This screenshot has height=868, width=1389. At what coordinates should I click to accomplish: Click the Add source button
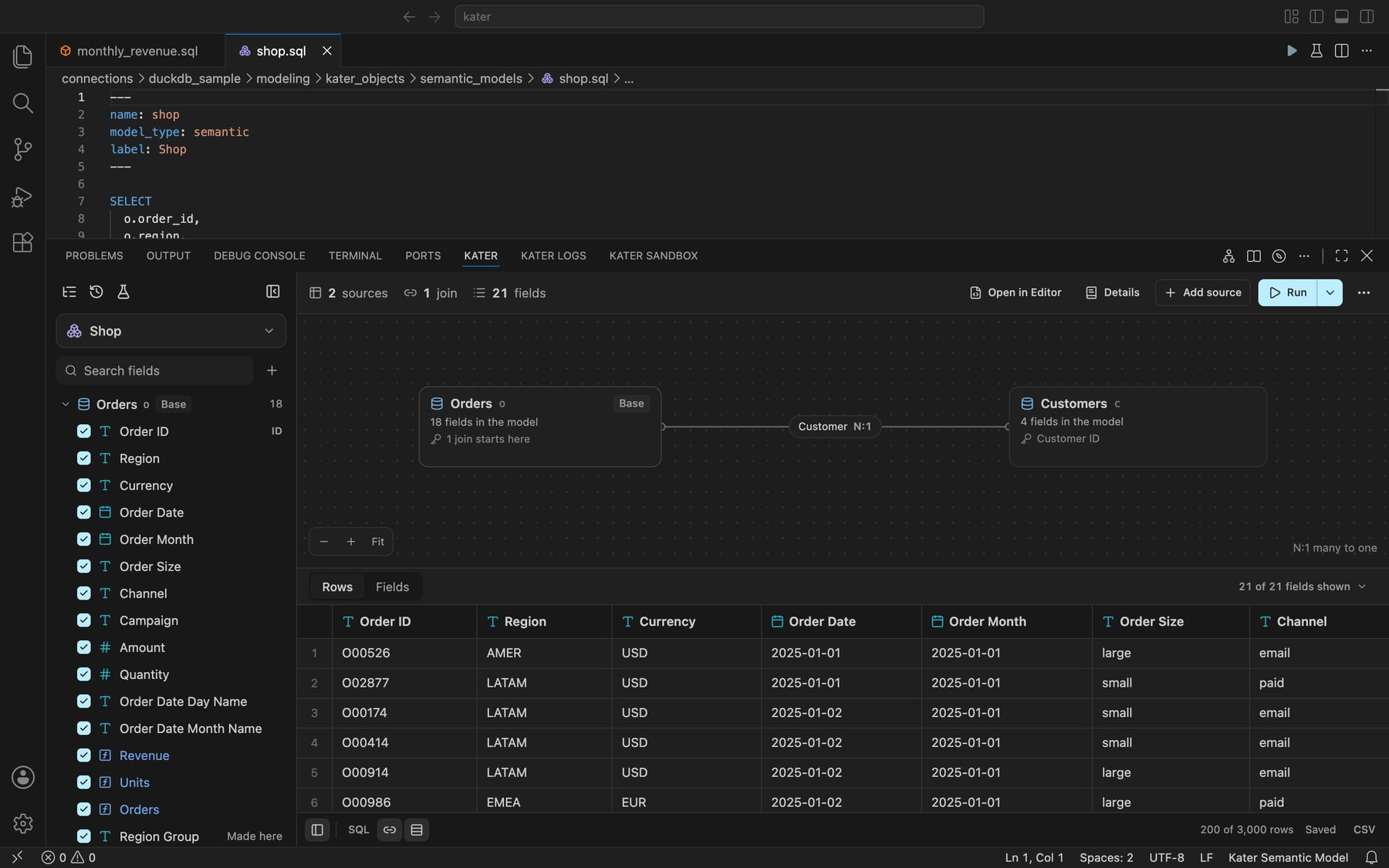click(1202, 292)
